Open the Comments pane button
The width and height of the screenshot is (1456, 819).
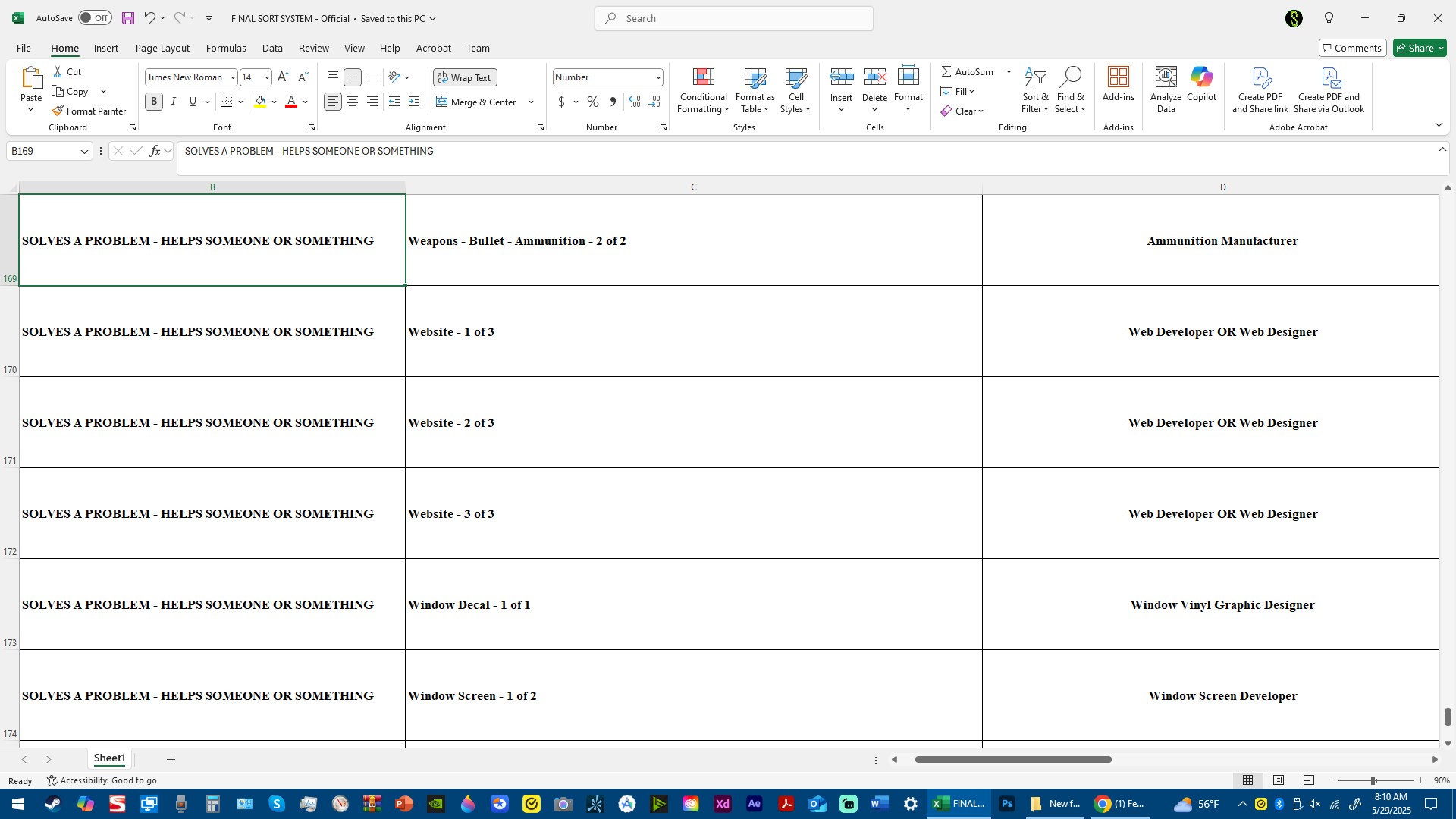pos(1352,48)
